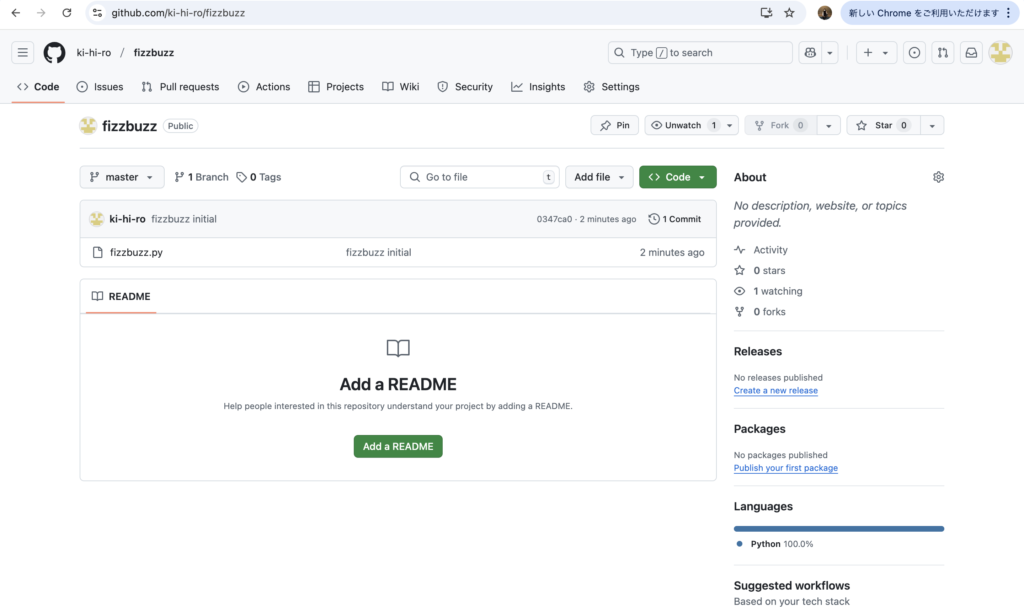The width and height of the screenshot is (1024, 607).
Task: Expand the master branch dropdown
Action: pyautogui.click(x=122, y=177)
